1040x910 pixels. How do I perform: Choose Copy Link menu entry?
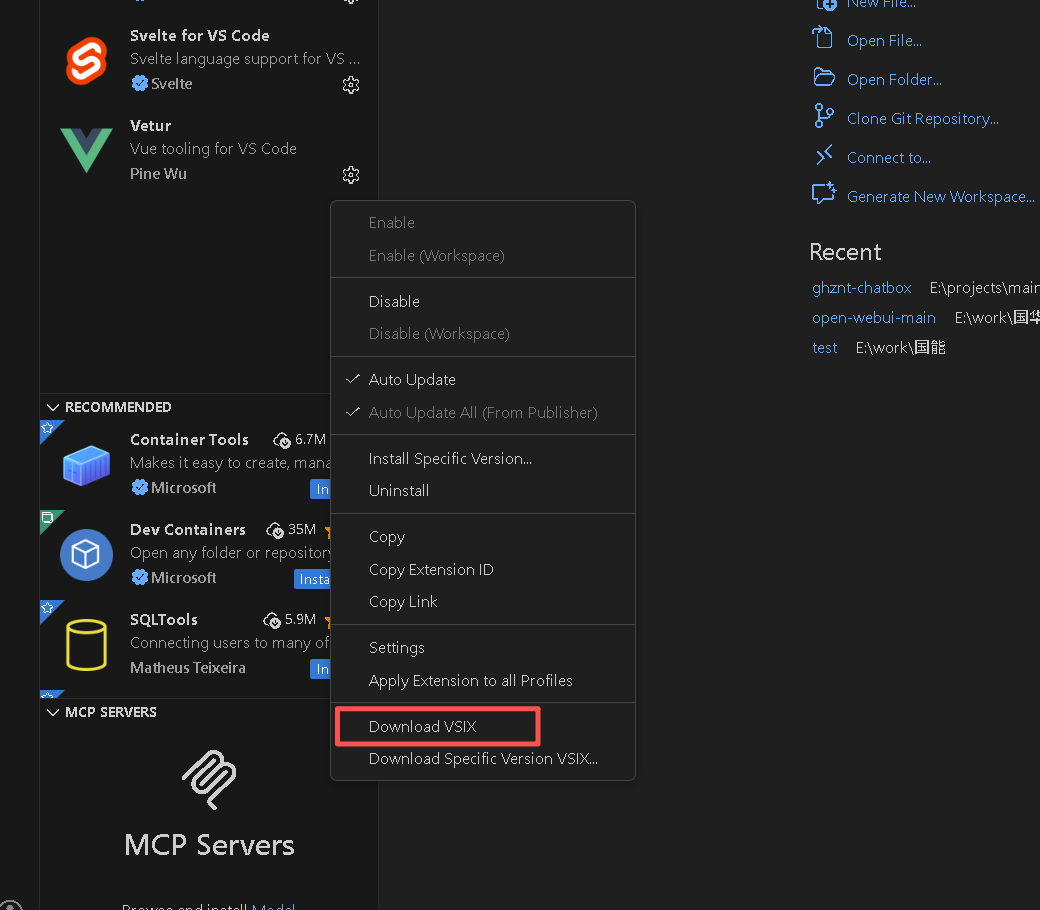tap(483, 602)
